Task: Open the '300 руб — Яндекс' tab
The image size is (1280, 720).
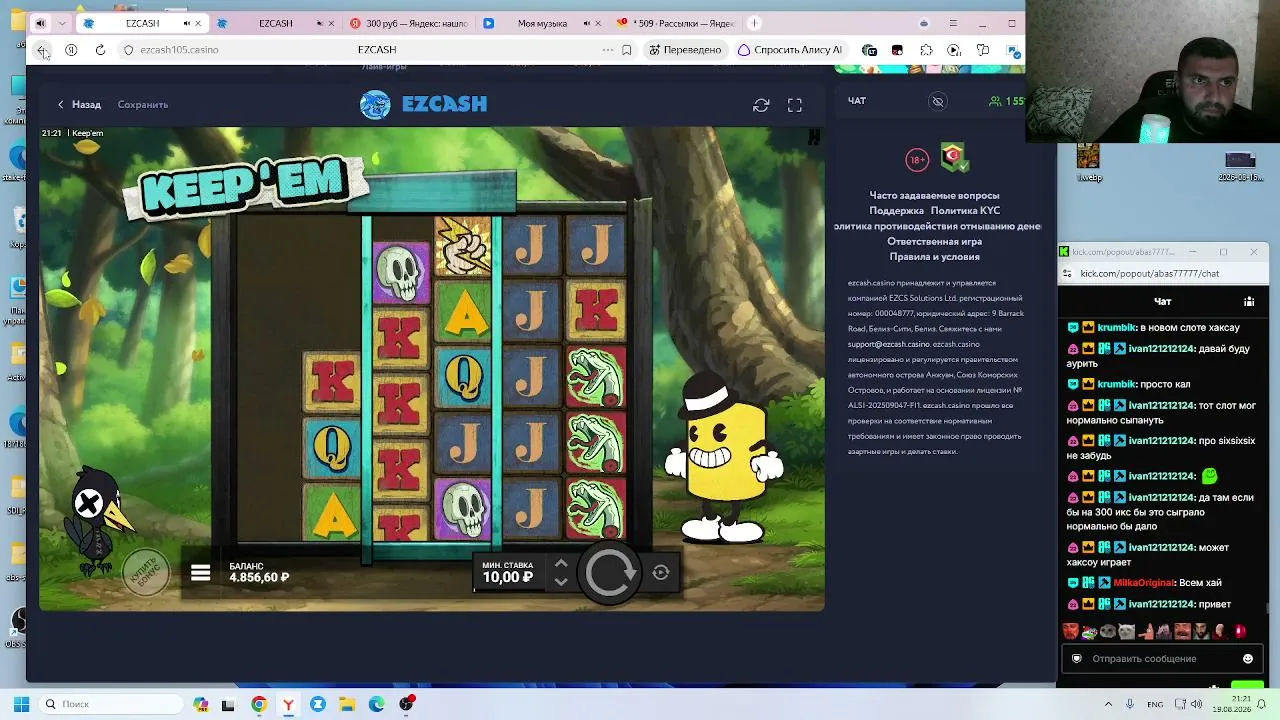Action: [410, 23]
